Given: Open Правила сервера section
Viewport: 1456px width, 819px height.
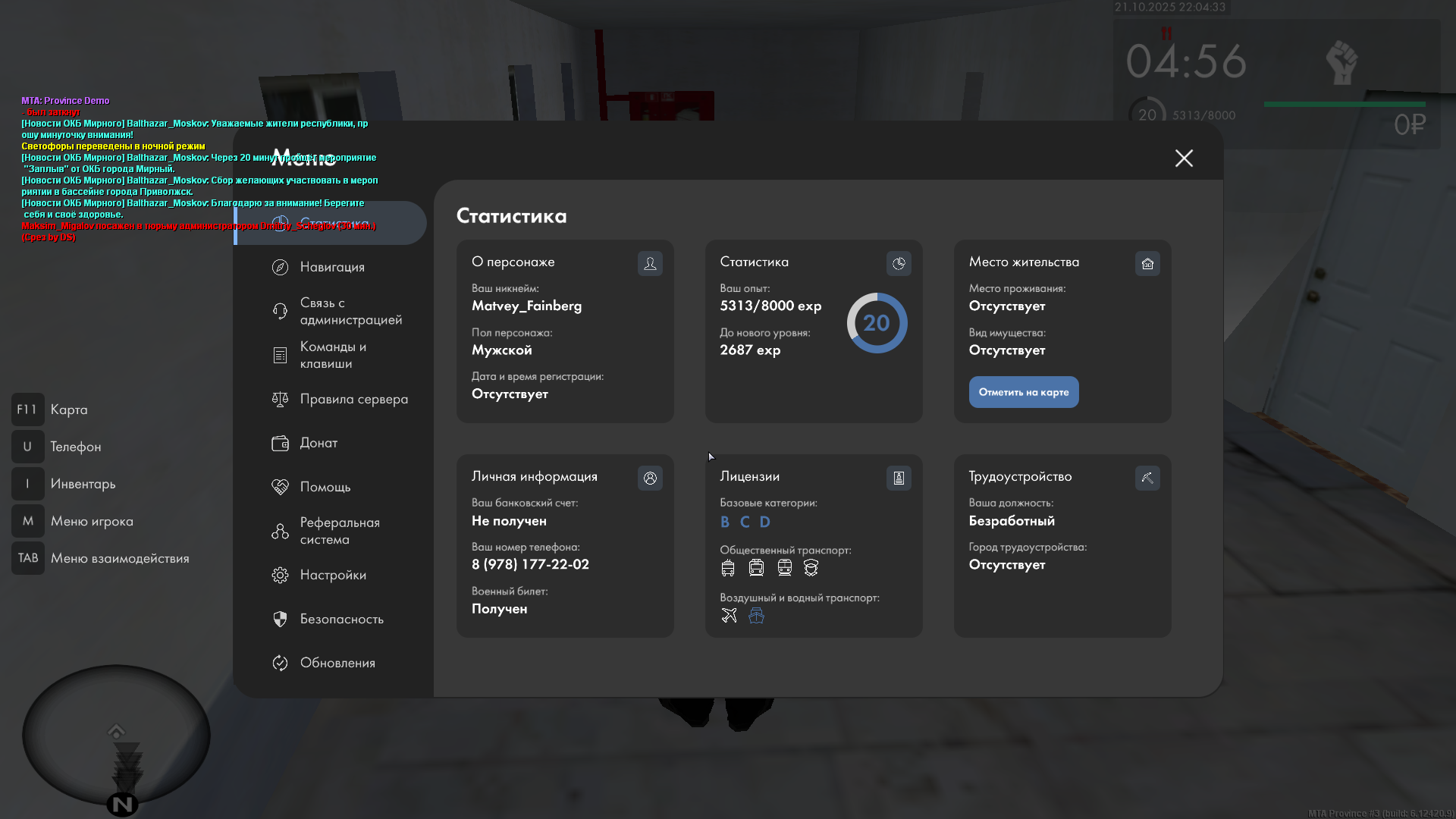Looking at the screenshot, I should [353, 399].
